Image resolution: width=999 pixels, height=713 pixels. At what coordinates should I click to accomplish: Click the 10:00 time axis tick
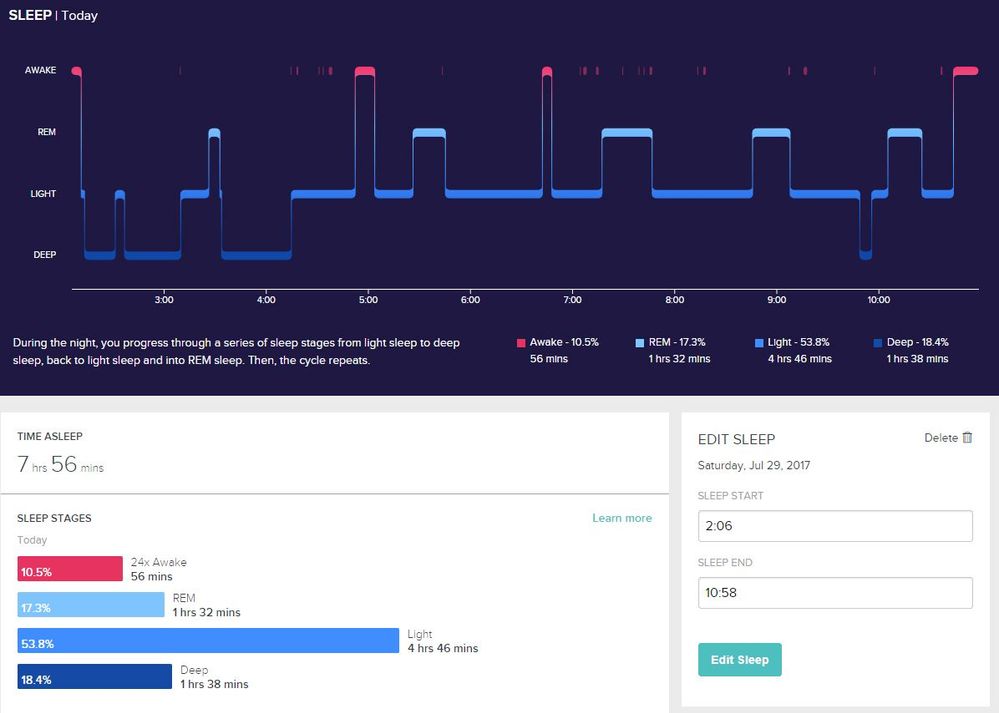pos(879,299)
